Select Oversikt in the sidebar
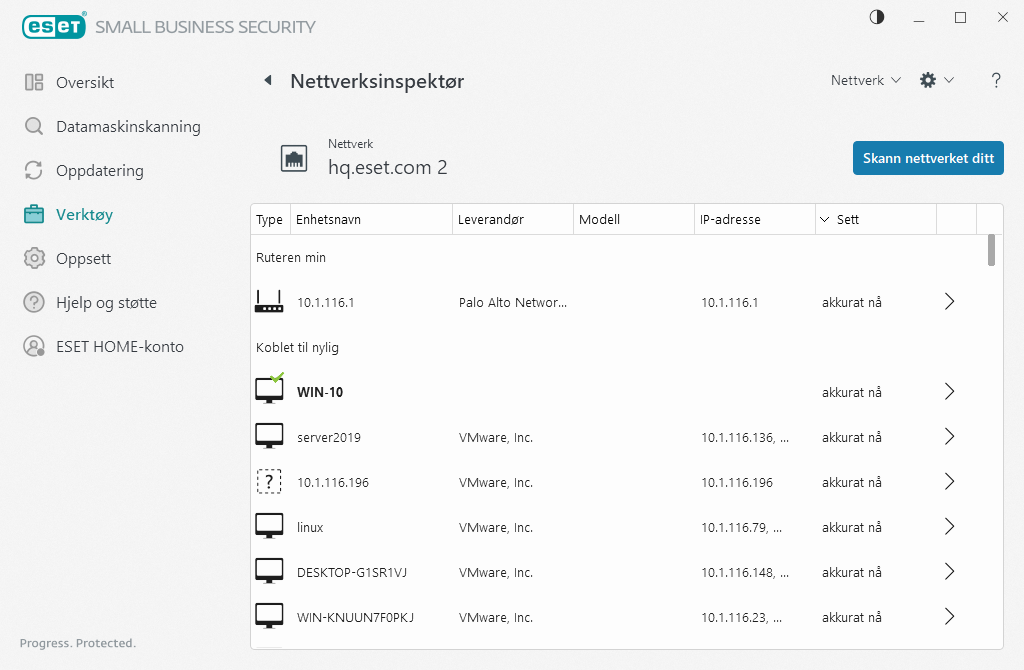The height and width of the screenshot is (670, 1024). 80,82
